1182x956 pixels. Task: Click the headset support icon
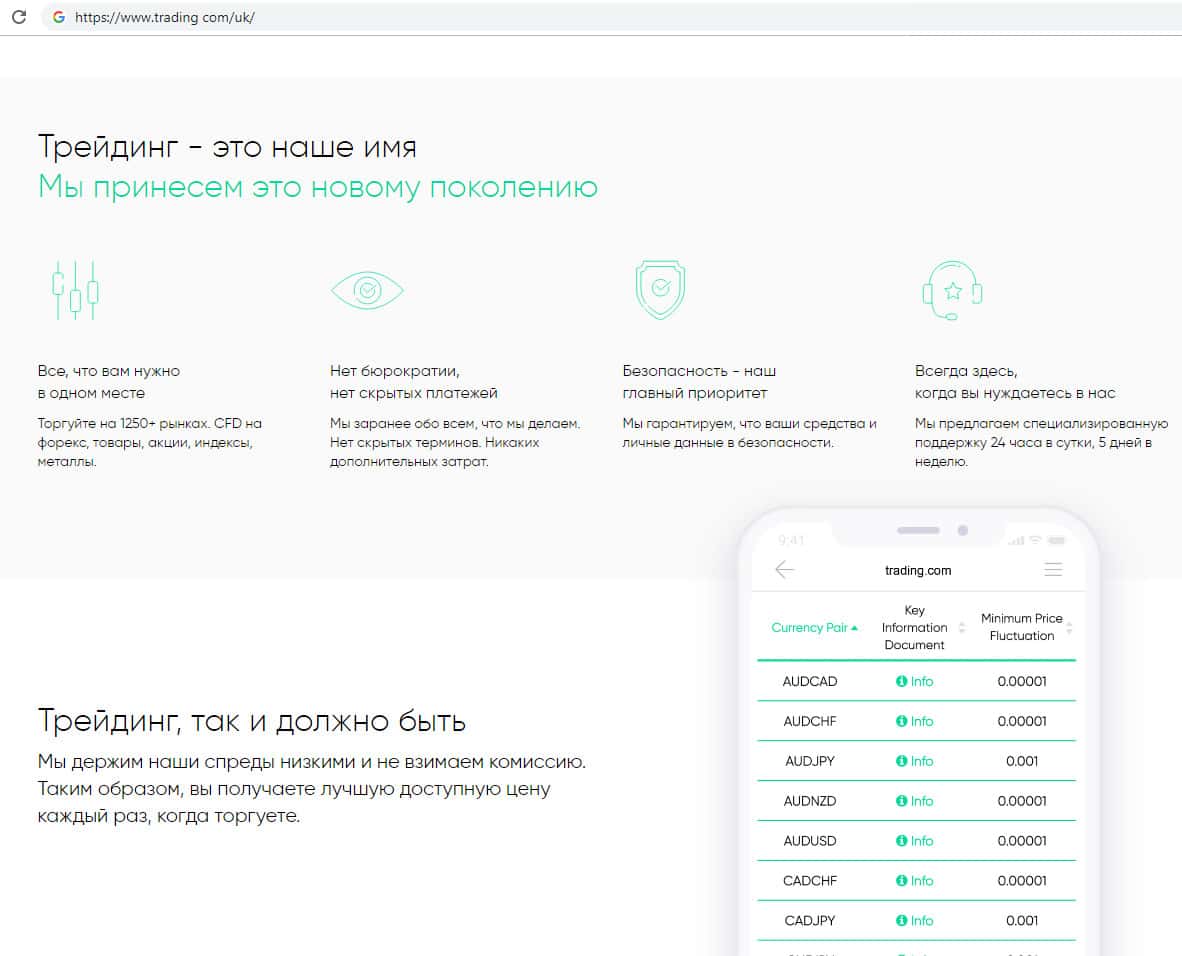click(951, 291)
